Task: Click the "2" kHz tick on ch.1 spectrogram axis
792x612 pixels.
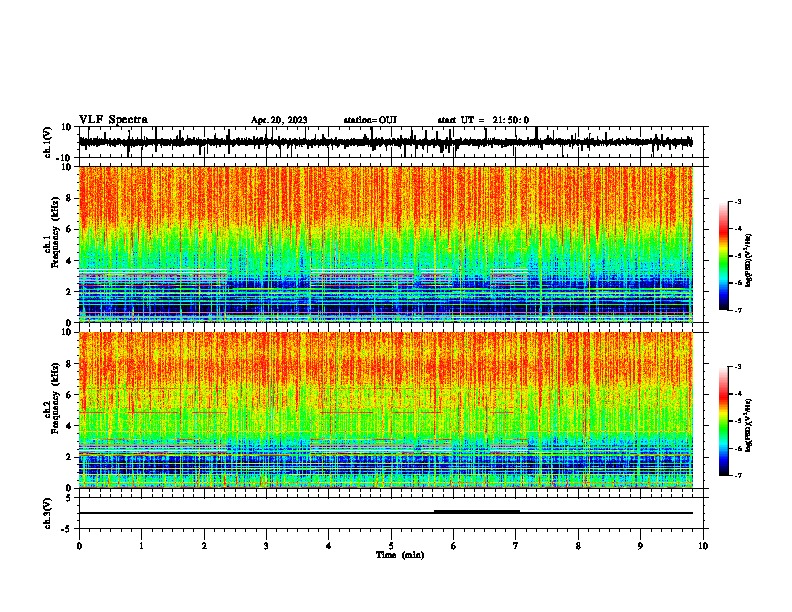Action: [69, 291]
